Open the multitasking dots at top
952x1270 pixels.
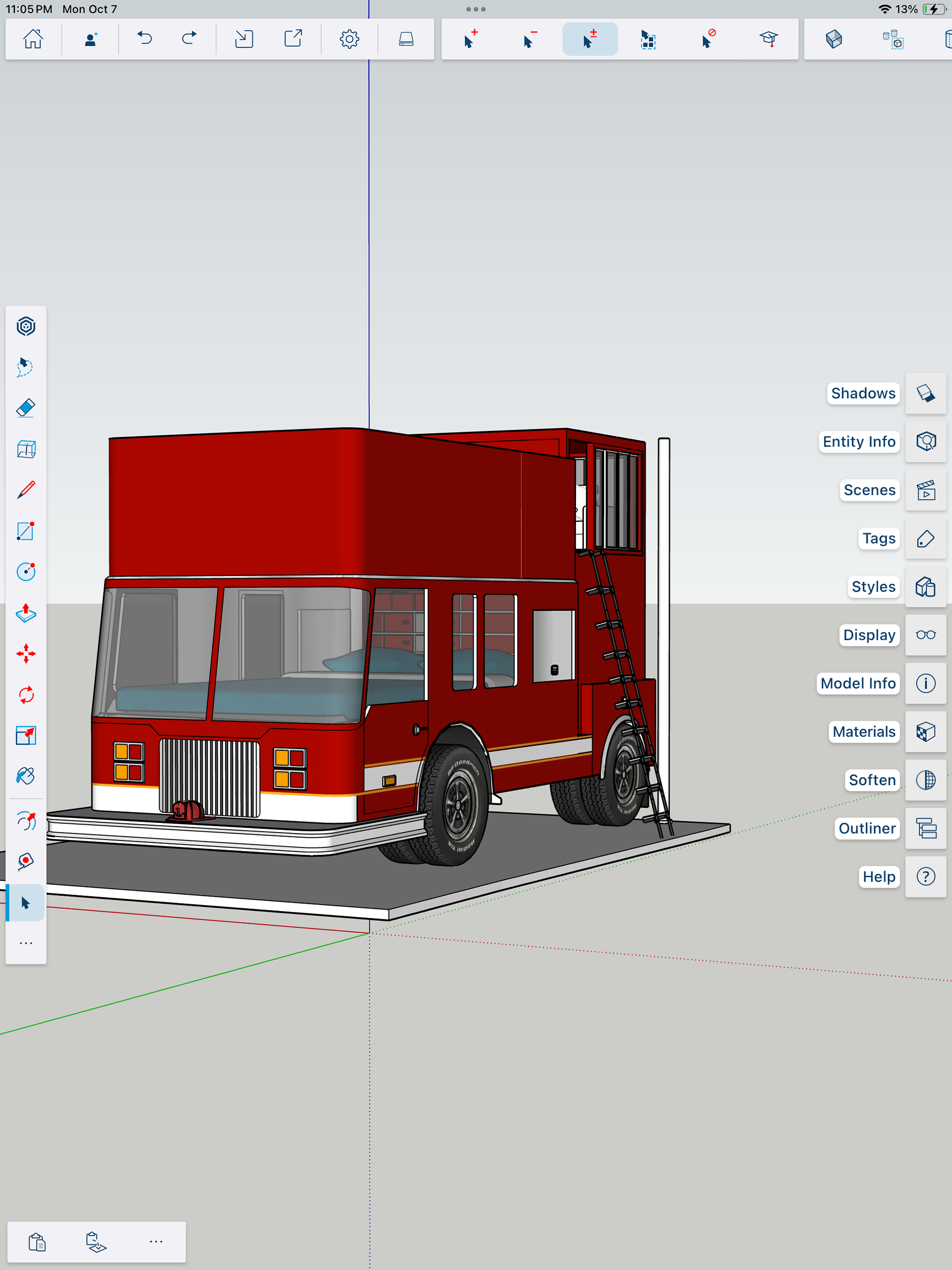(x=476, y=9)
